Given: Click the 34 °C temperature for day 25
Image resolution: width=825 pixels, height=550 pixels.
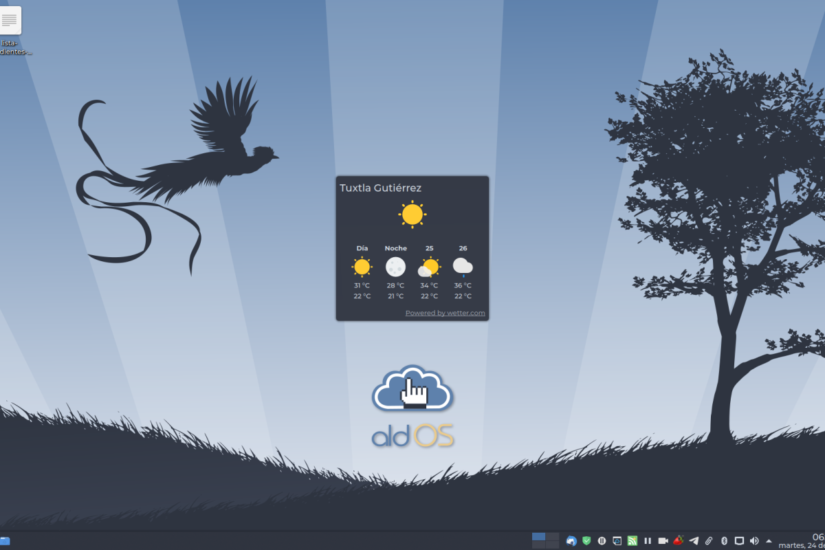Looking at the screenshot, I should tap(429, 285).
